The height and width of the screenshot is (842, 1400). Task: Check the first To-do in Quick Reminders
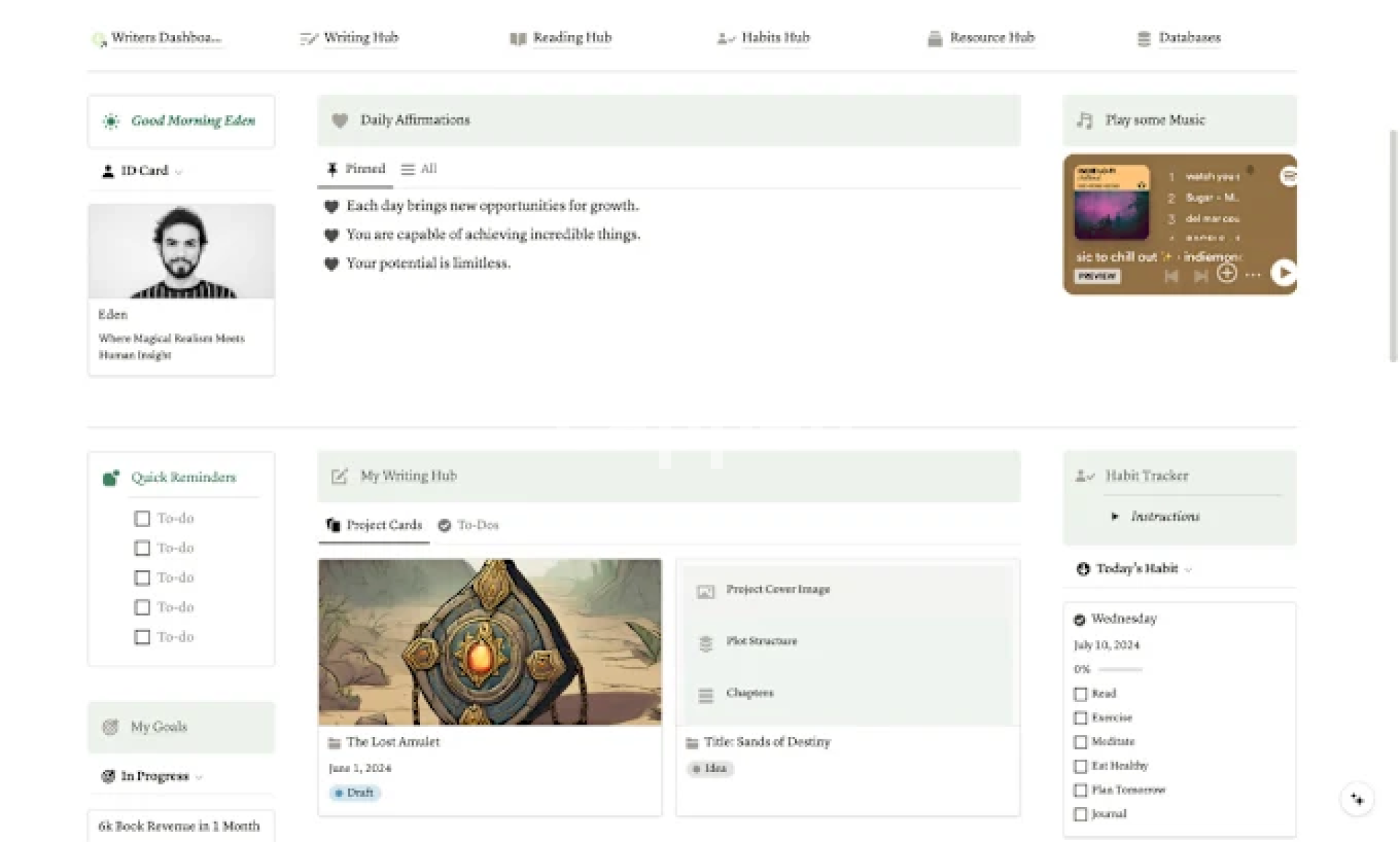142,518
